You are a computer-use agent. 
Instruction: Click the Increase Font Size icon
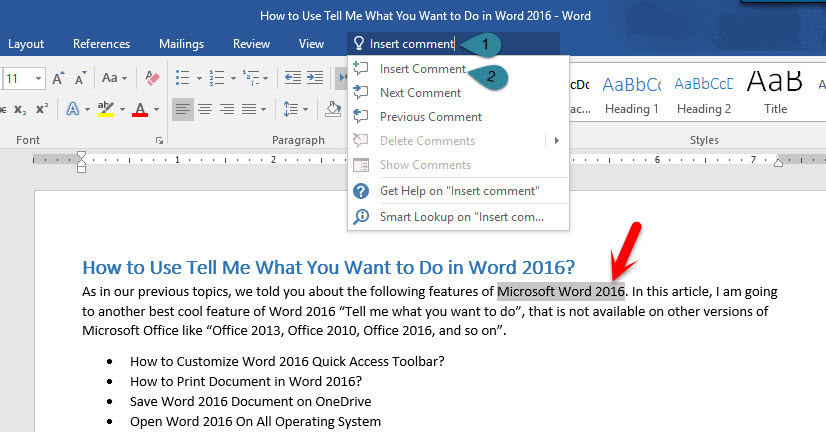point(58,78)
